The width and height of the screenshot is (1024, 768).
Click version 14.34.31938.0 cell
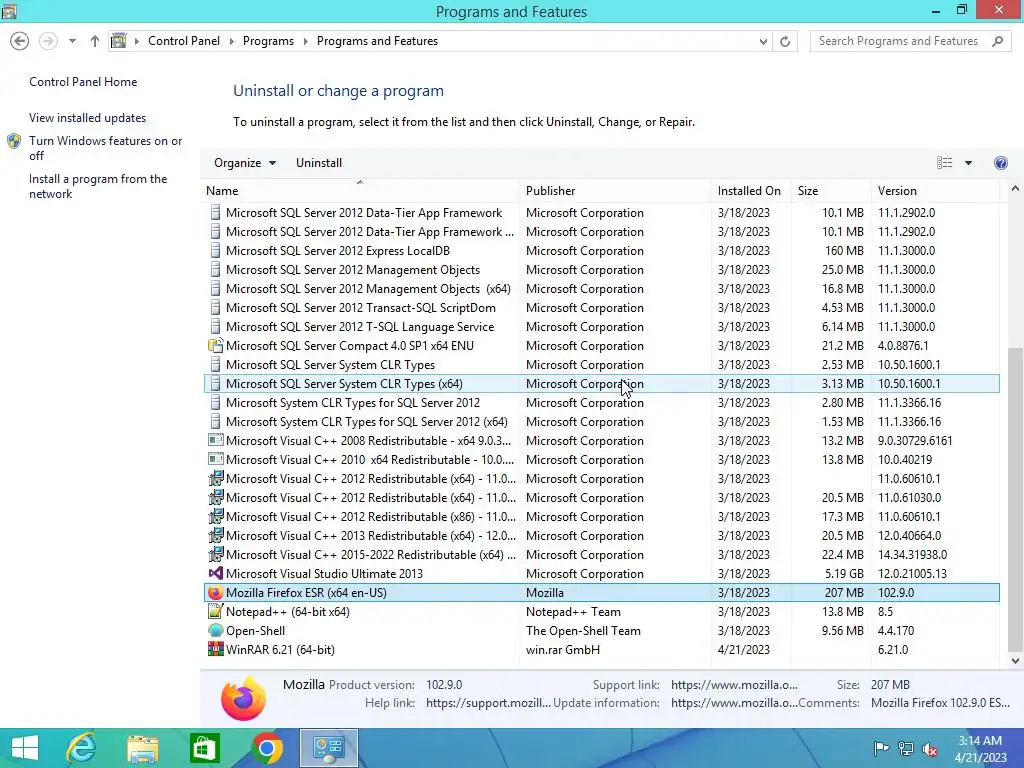point(912,555)
